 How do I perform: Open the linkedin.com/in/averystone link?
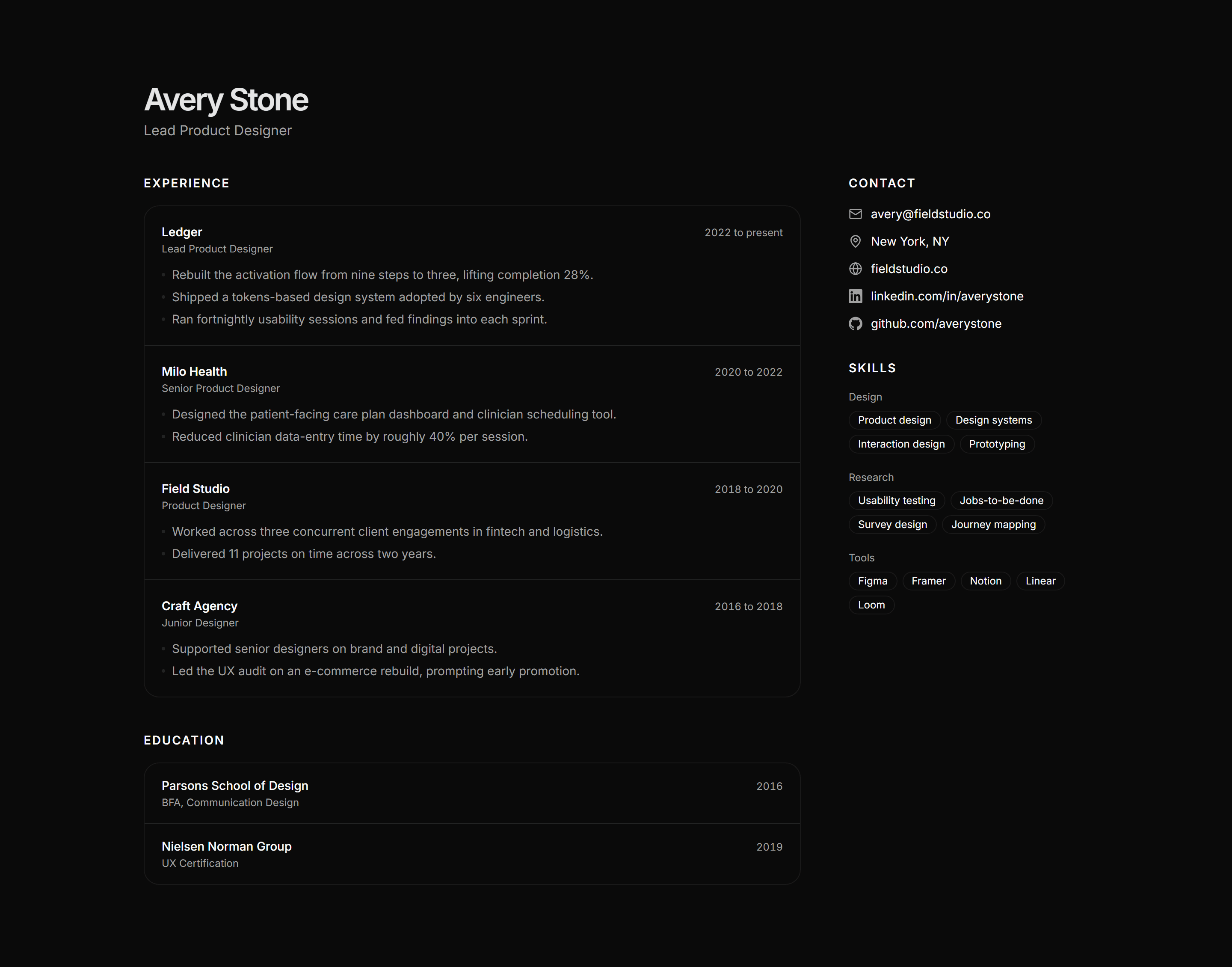(947, 296)
